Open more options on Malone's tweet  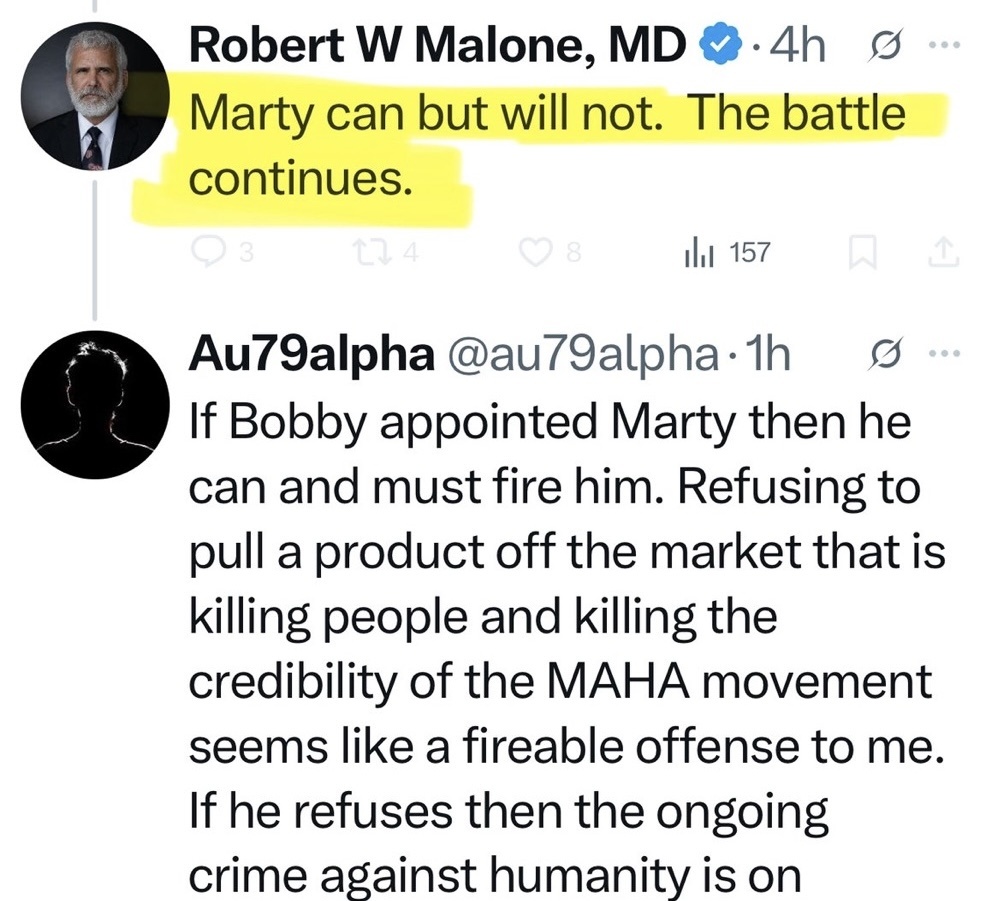tap(942, 47)
